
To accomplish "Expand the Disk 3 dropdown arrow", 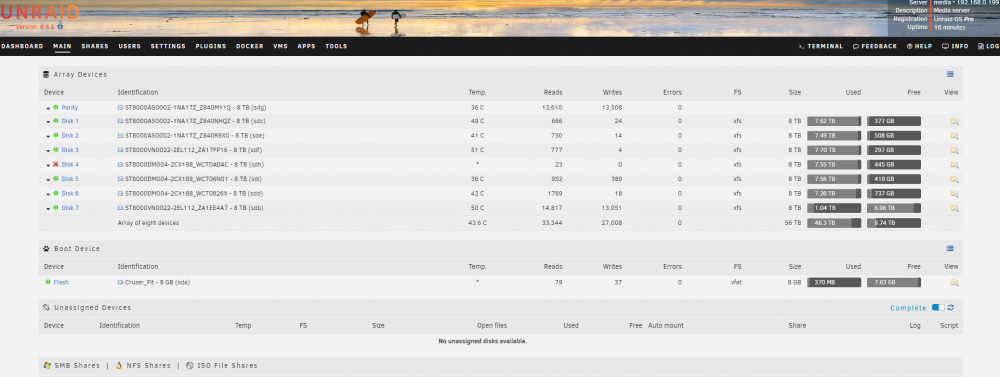I will tap(48, 151).
